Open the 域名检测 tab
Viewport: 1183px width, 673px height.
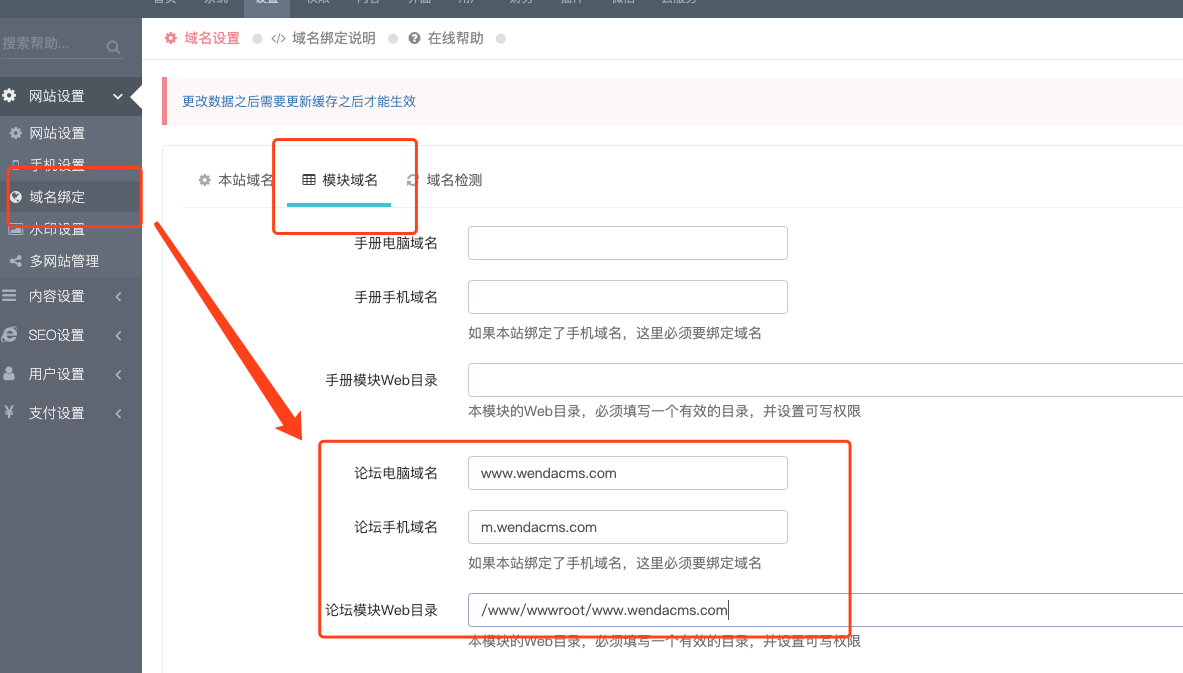pos(444,180)
